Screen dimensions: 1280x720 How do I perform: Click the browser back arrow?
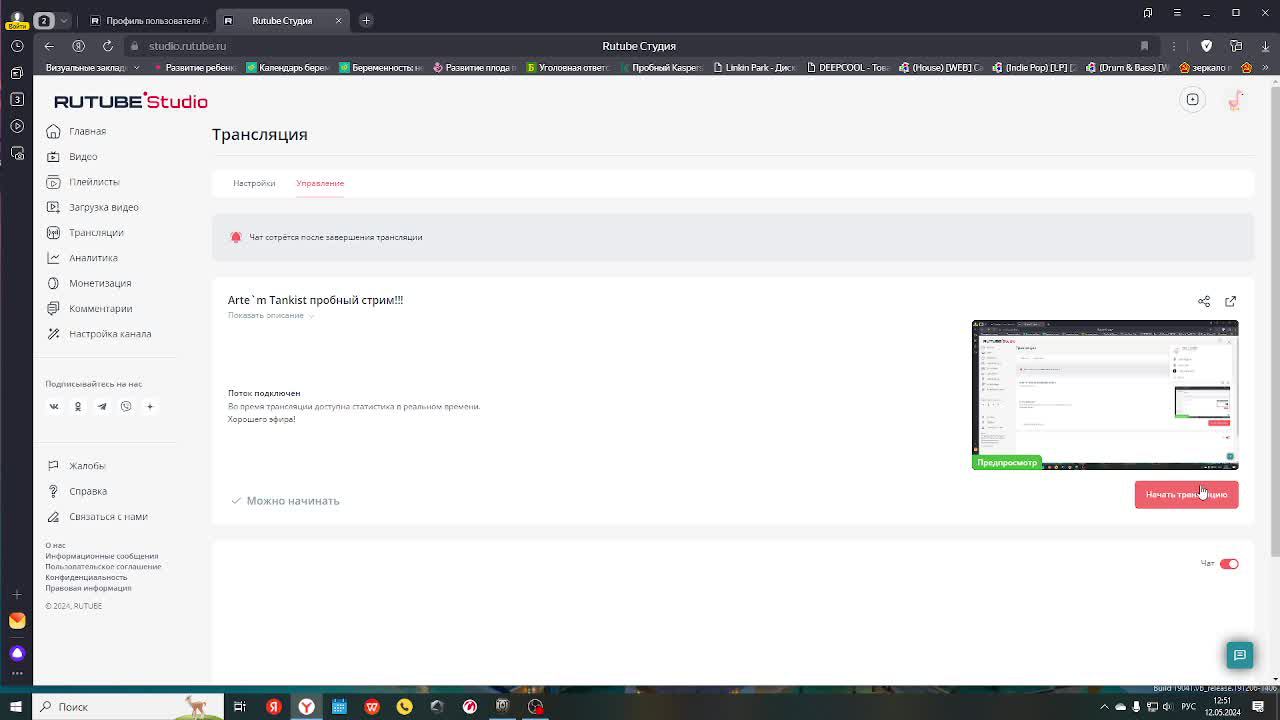coord(49,46)
